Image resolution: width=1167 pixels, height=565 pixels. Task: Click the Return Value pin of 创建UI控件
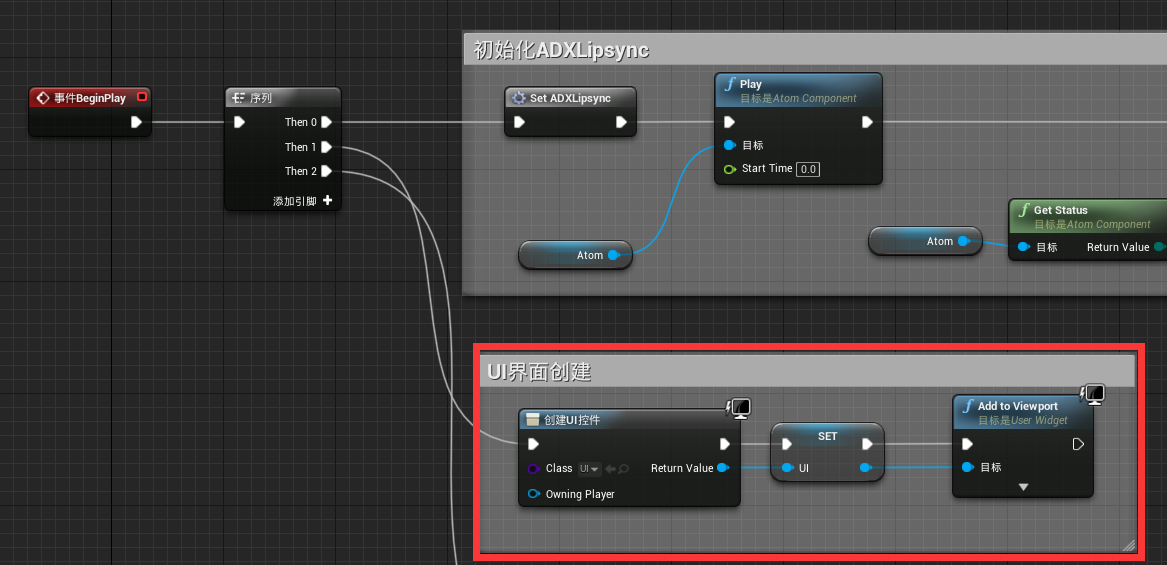(723, 468)
